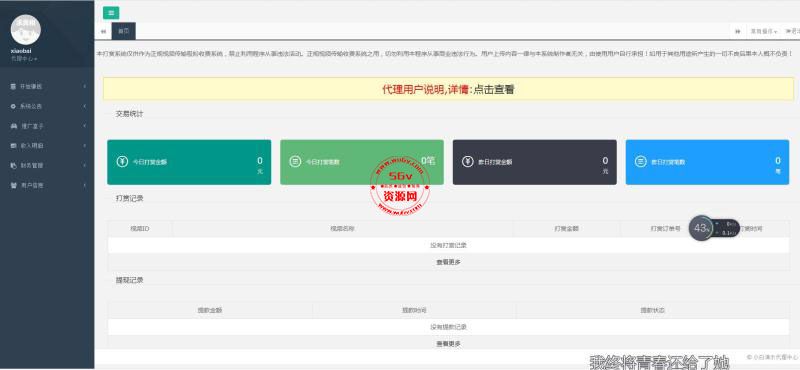Click the 昨日打赏金额 card value 0
Image resolution: width=800 pixels, height=370 pixels.
(605, 161)
